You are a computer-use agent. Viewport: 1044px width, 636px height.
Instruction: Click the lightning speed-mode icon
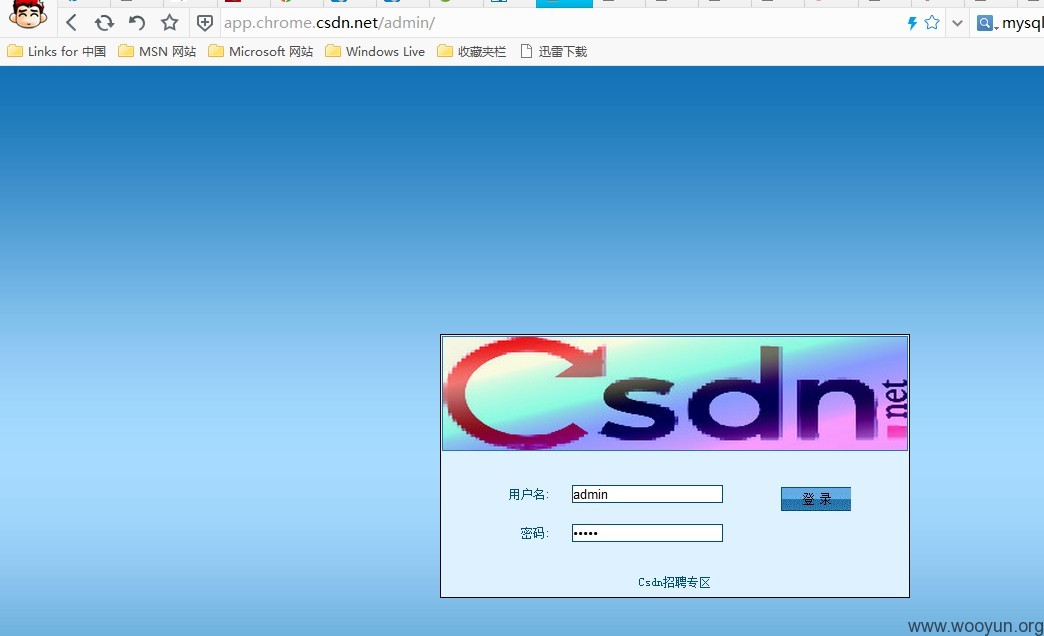pyautogui.click(x=912, y=23)
